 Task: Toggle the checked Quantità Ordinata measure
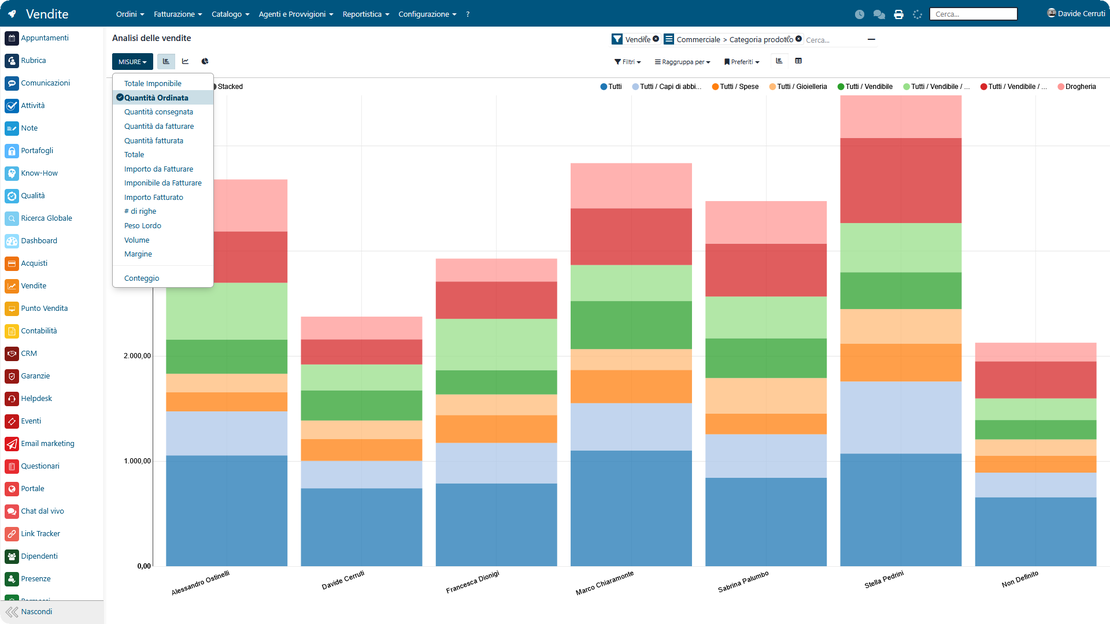tap(163, 98)
